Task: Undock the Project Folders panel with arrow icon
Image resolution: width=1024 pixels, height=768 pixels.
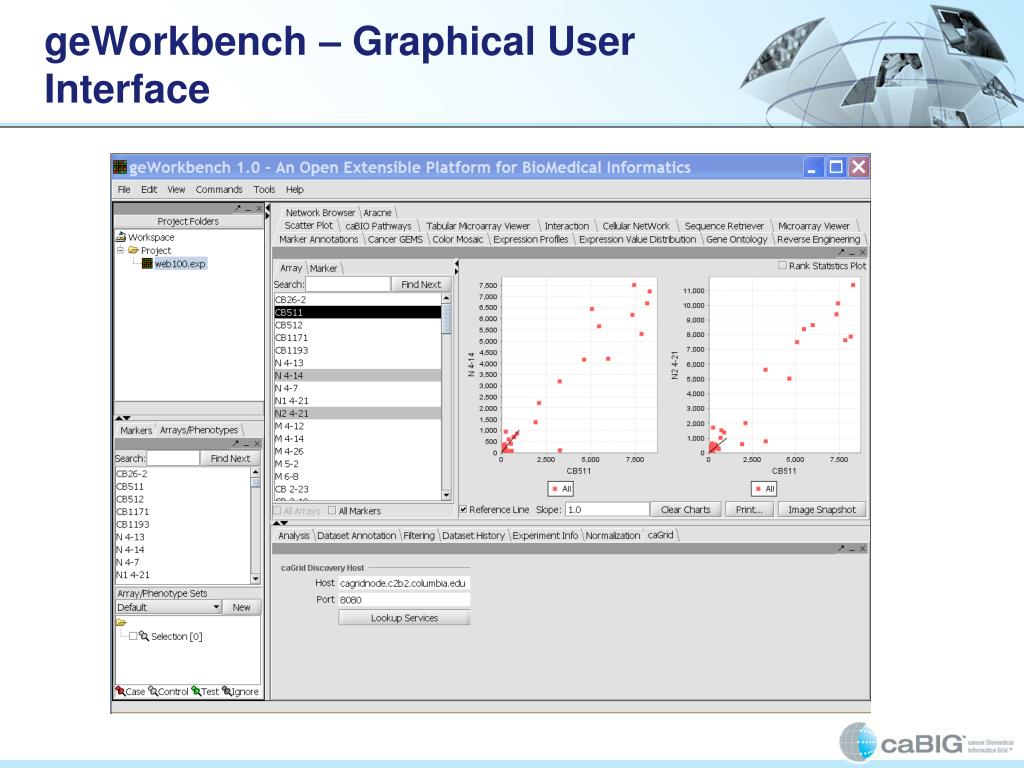Action: click(x=238, y=209)
